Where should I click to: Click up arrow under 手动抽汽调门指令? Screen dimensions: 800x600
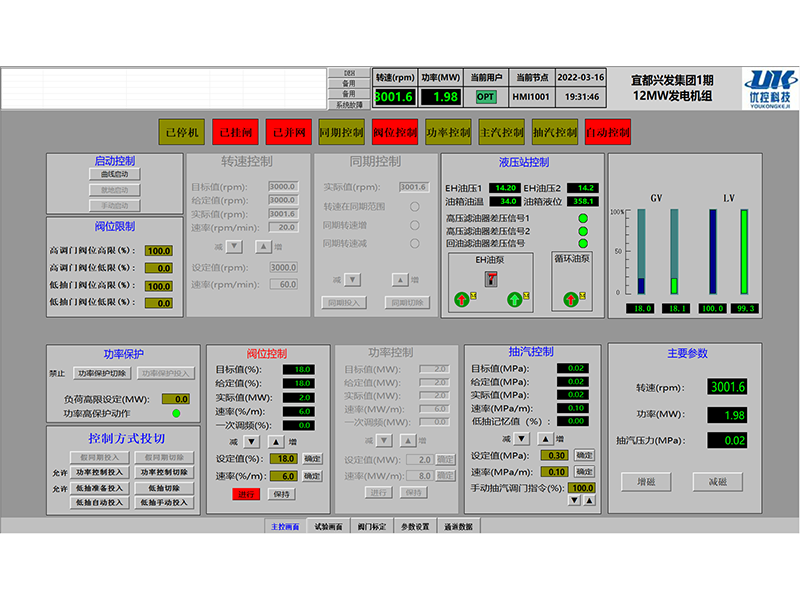[x=589, y=501]
